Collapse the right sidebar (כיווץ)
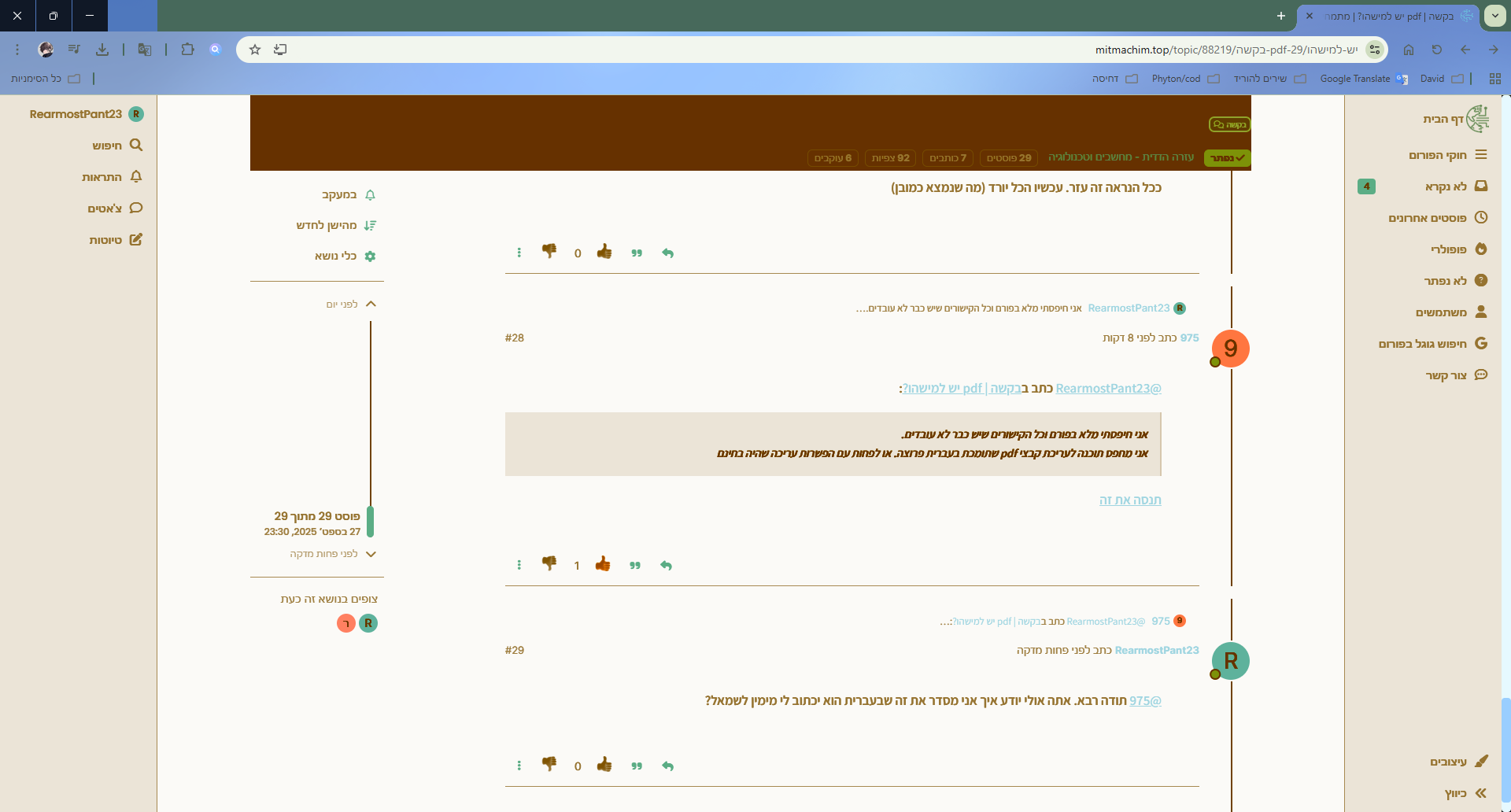 pyautogui.click(x=1465, y=793)
